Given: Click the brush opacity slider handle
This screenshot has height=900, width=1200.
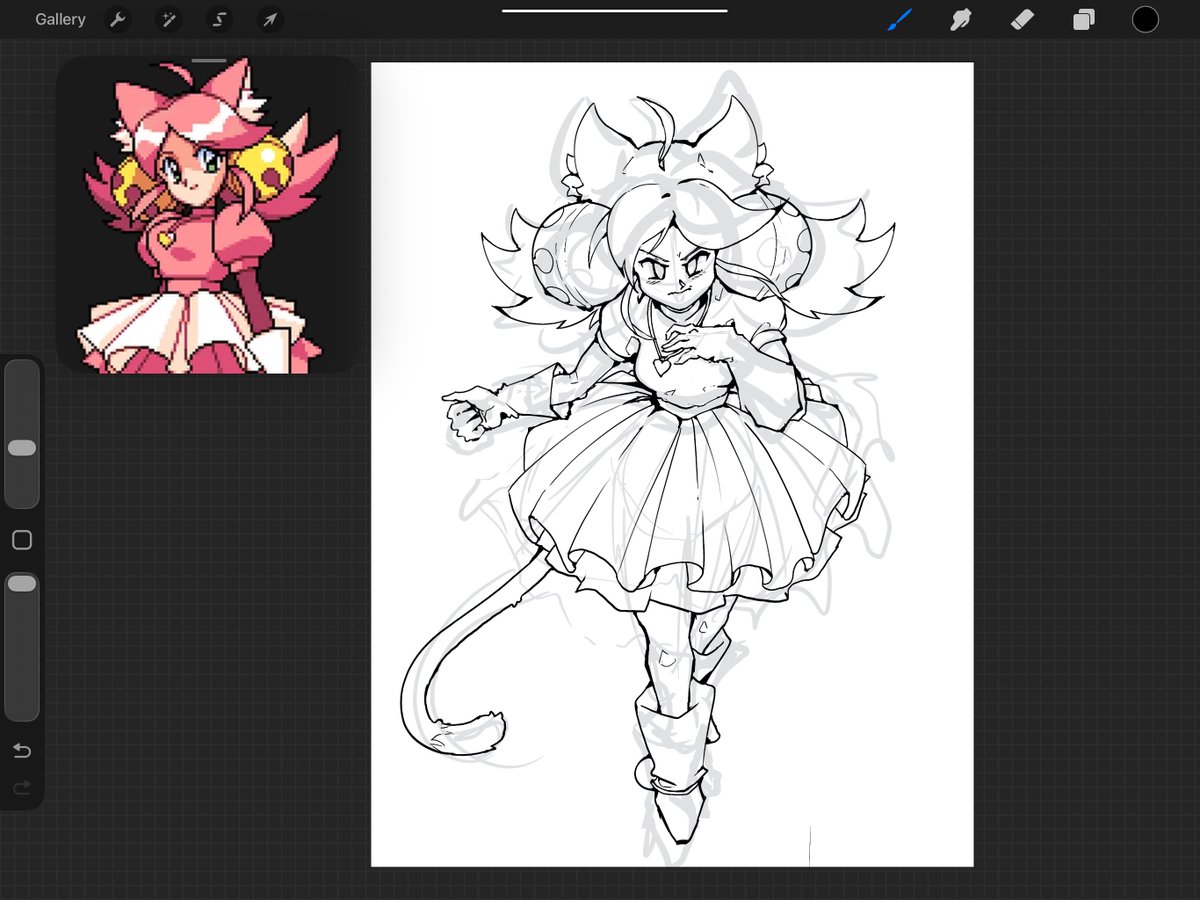Looking at the screenshot, I should [x=22, y=583].
